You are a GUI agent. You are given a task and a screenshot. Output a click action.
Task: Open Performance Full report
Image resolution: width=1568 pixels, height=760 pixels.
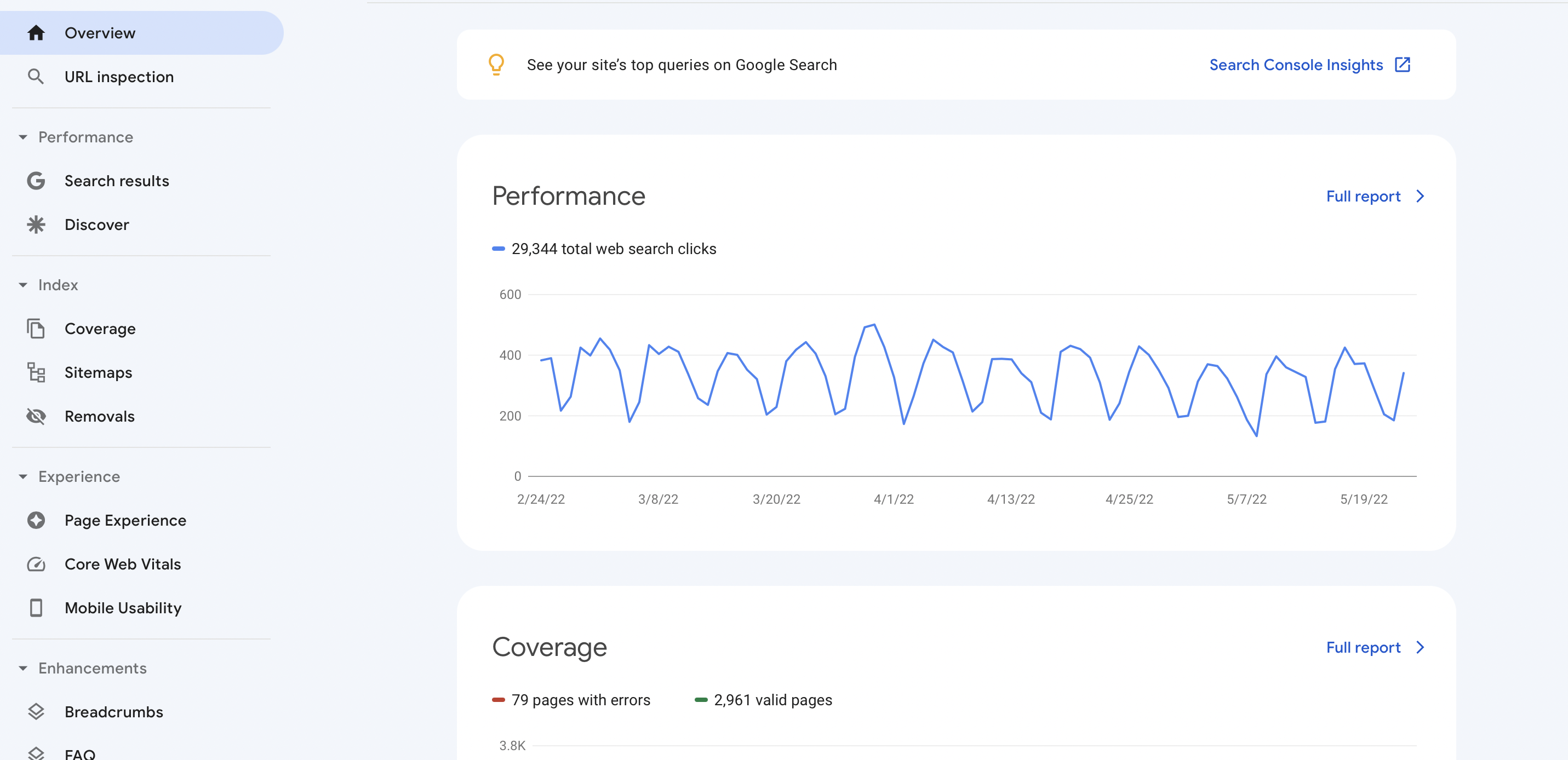point(1375,196)
